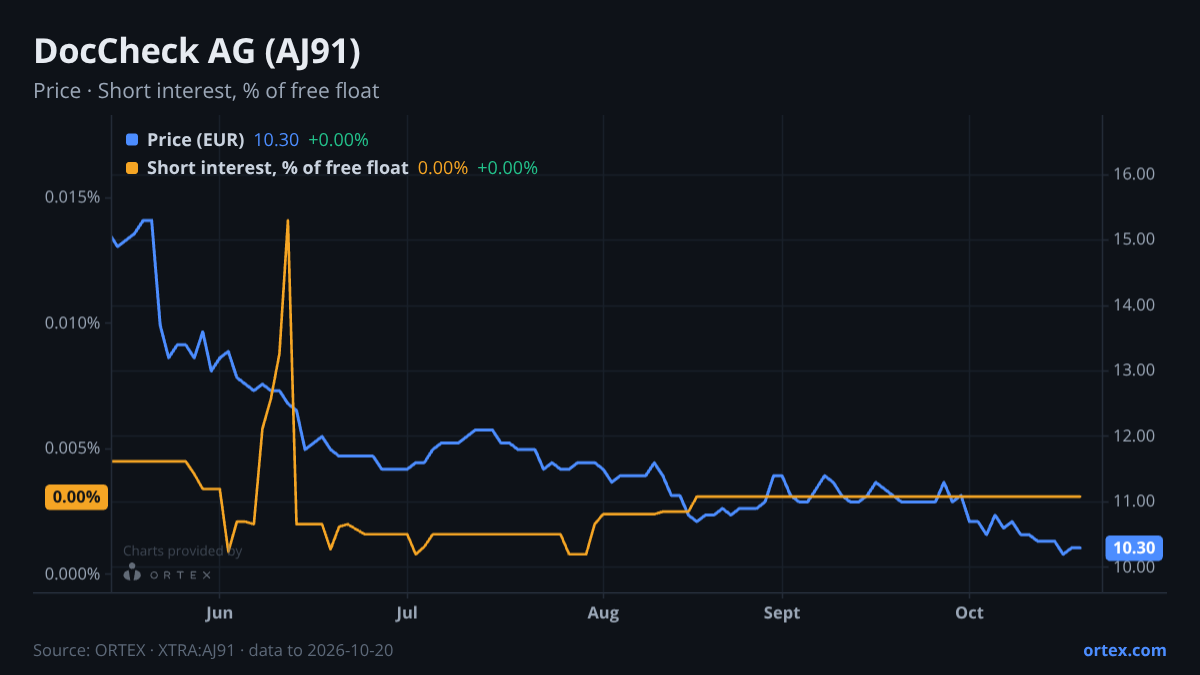
Task: Click the 16.00 right axis label
Action: 1134,174
